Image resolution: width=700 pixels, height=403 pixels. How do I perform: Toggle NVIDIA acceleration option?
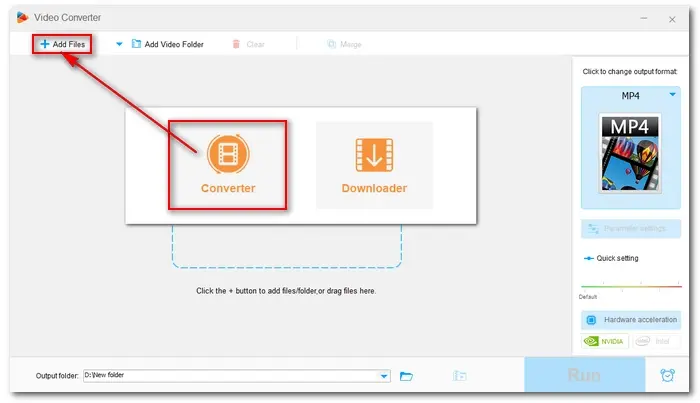click(x=605, y=341)
